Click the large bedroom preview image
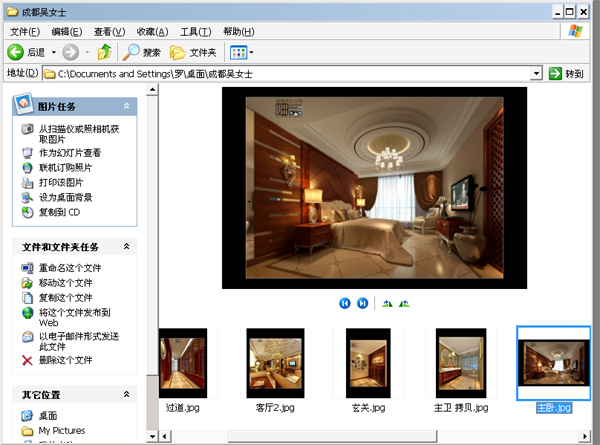Viewport: 600px width, 445px height. click(375, 188)
